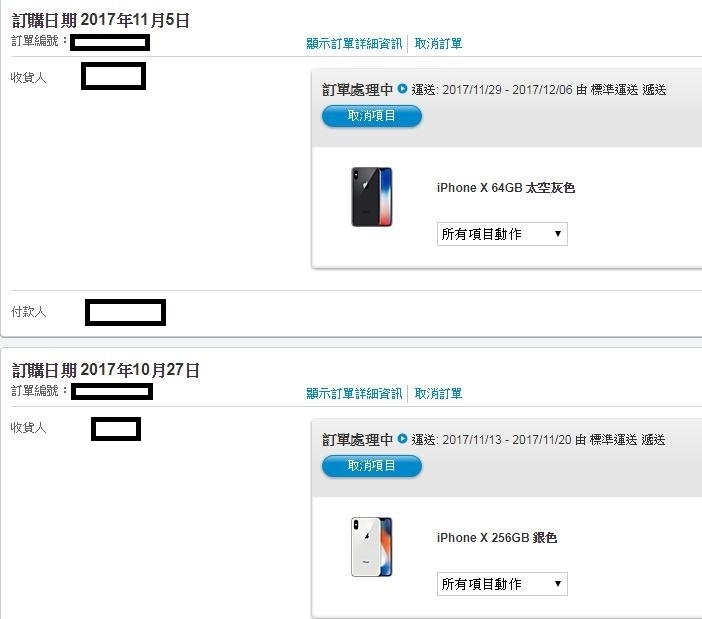The image size is (702, 619).
Task: Click 取消訂單 link for the November 5 order
Action: [438, 44]
